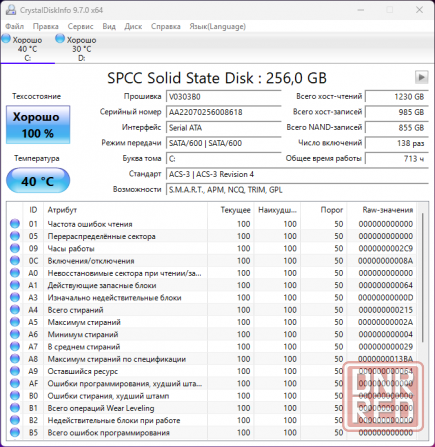The width and height of the screenshot is (435, 447).
Task: Select the row Всего стираний
Action: [212, 310]
